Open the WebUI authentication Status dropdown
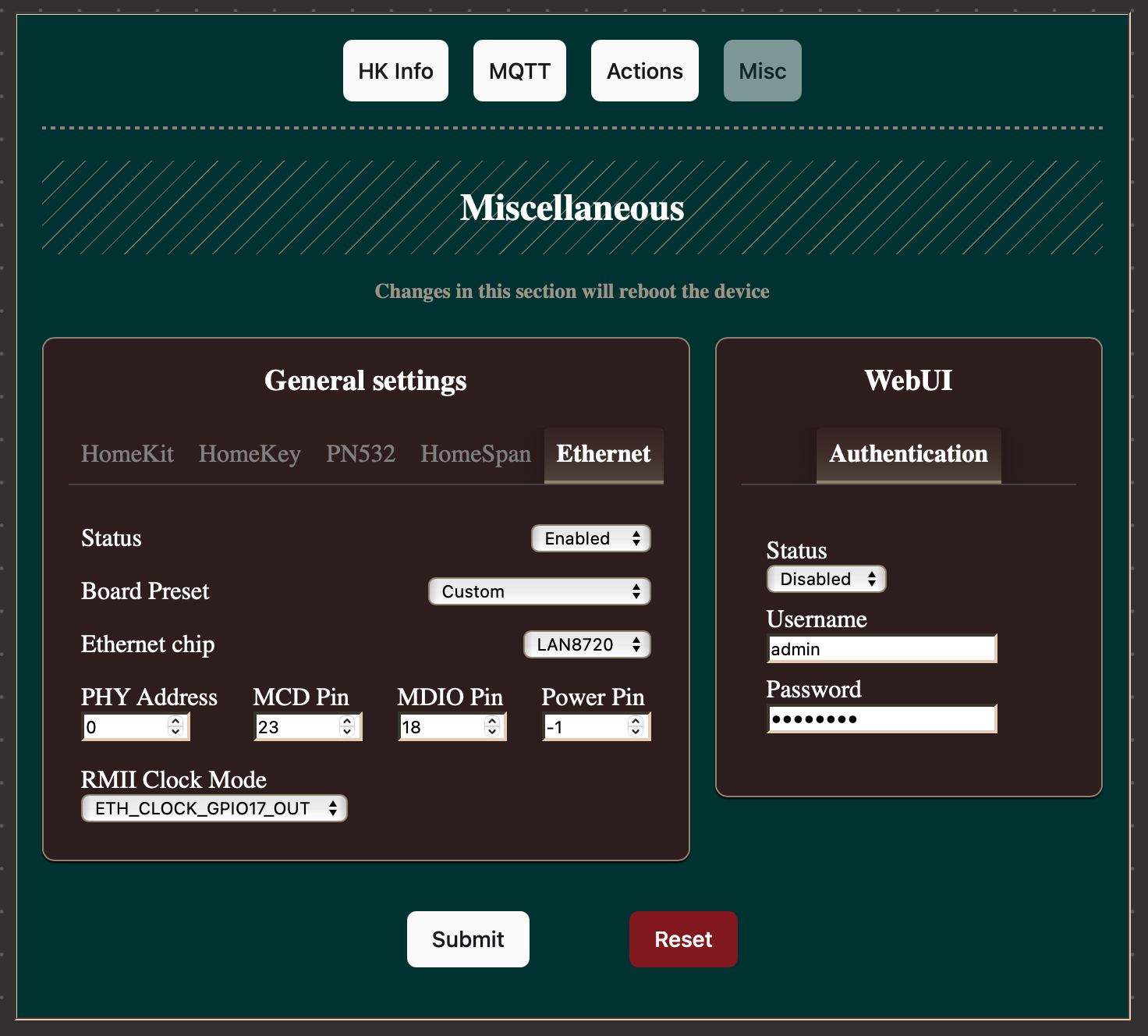Image resolution: width=1148 pixels, height=1036 pixels. [827, 579]
